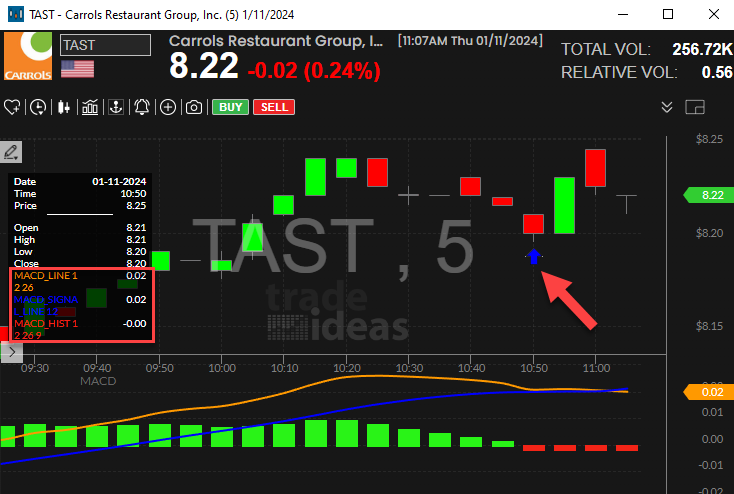This screenshot has width=734, height=494.
Task: Click the 10:50 time axis label
Action: [x=534, y=368]
